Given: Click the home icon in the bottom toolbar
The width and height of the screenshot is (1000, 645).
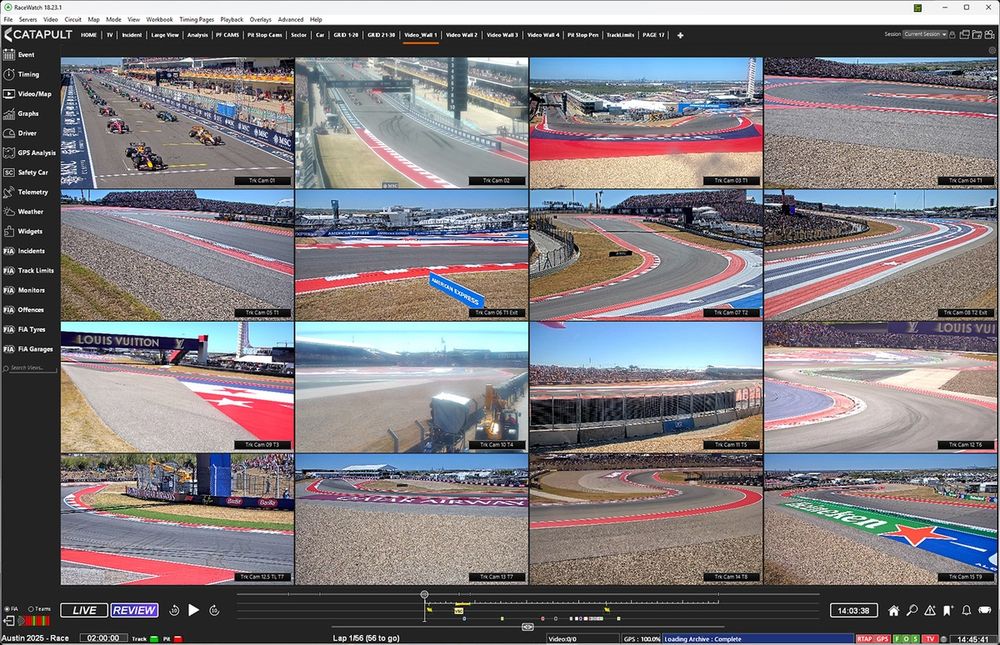Looking at the screenshot, I should [893, 609].
